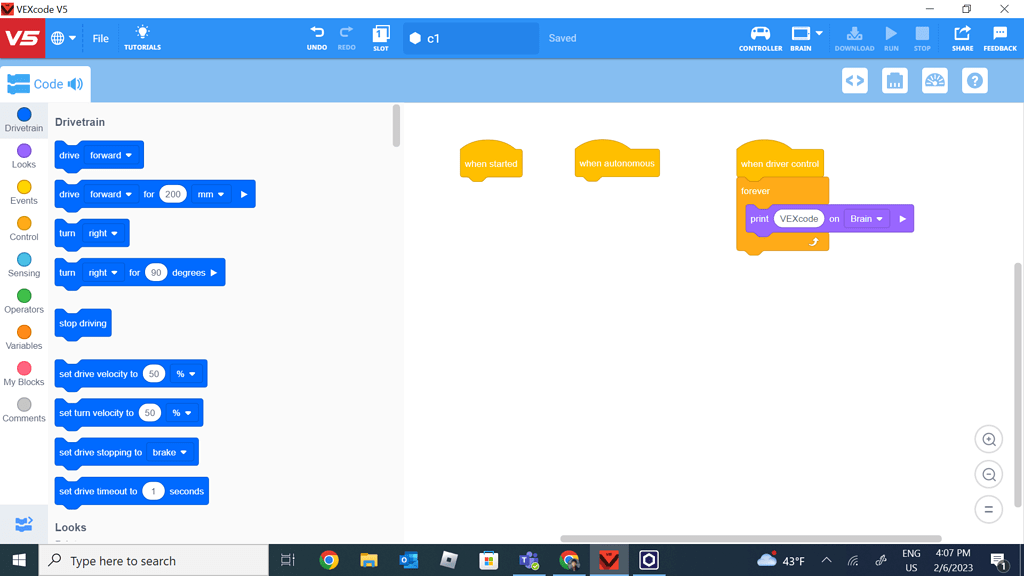Screen dimensions: 1024x576
Task: Open the Tutorials panel
Action: coord(142,38)
